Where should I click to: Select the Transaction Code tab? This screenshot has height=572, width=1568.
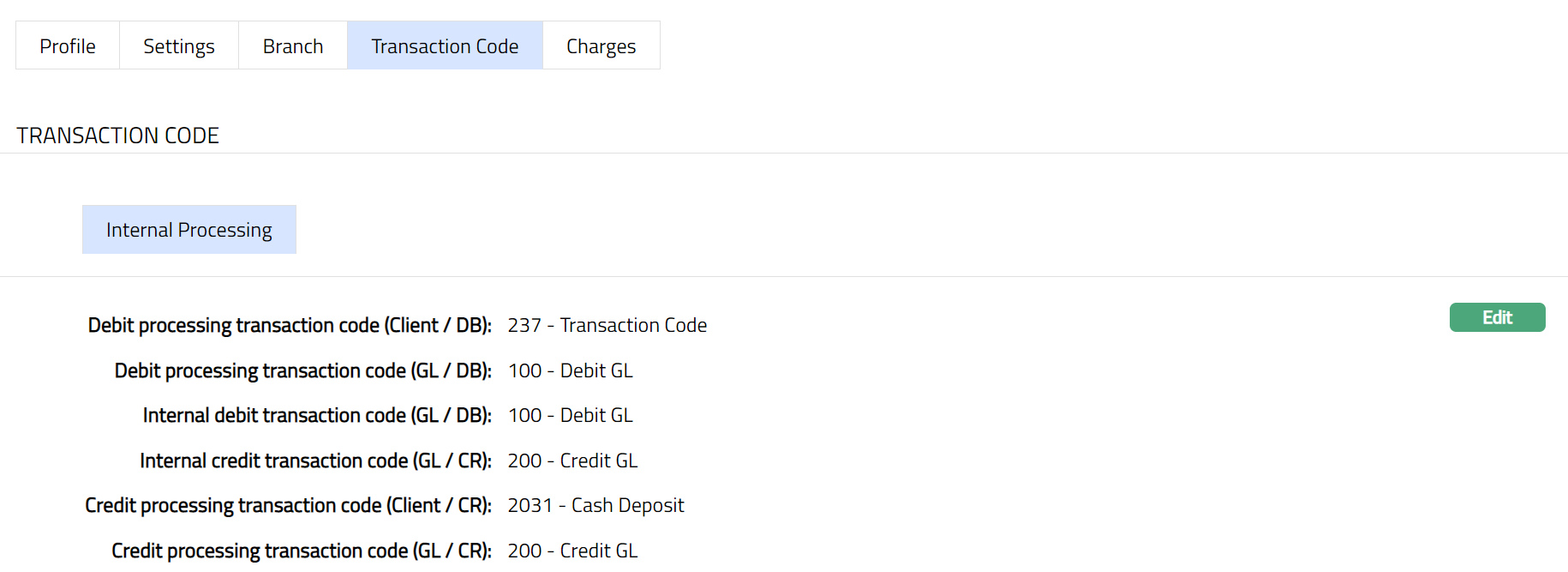(x=445, y=46)
